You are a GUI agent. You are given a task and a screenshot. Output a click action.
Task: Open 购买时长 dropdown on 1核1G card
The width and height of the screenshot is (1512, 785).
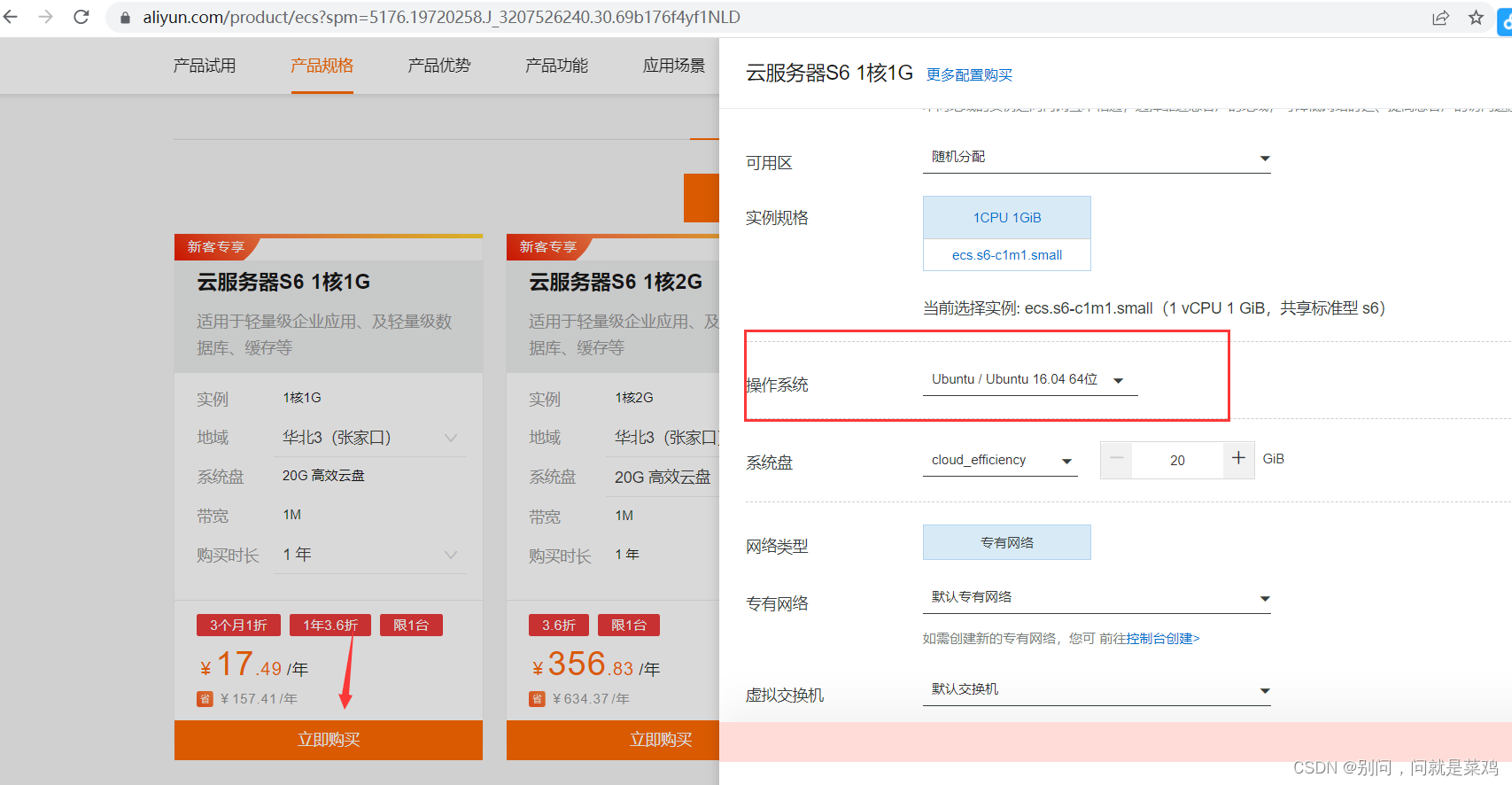pyautogui.click(x=371, y=555)
